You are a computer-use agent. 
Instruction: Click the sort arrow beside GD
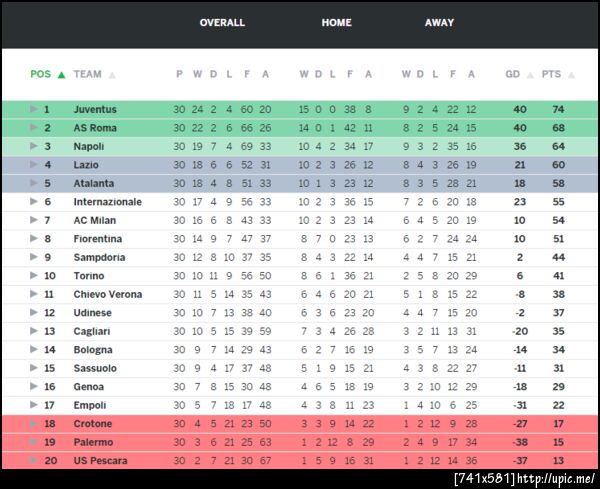tap(530, 75)
